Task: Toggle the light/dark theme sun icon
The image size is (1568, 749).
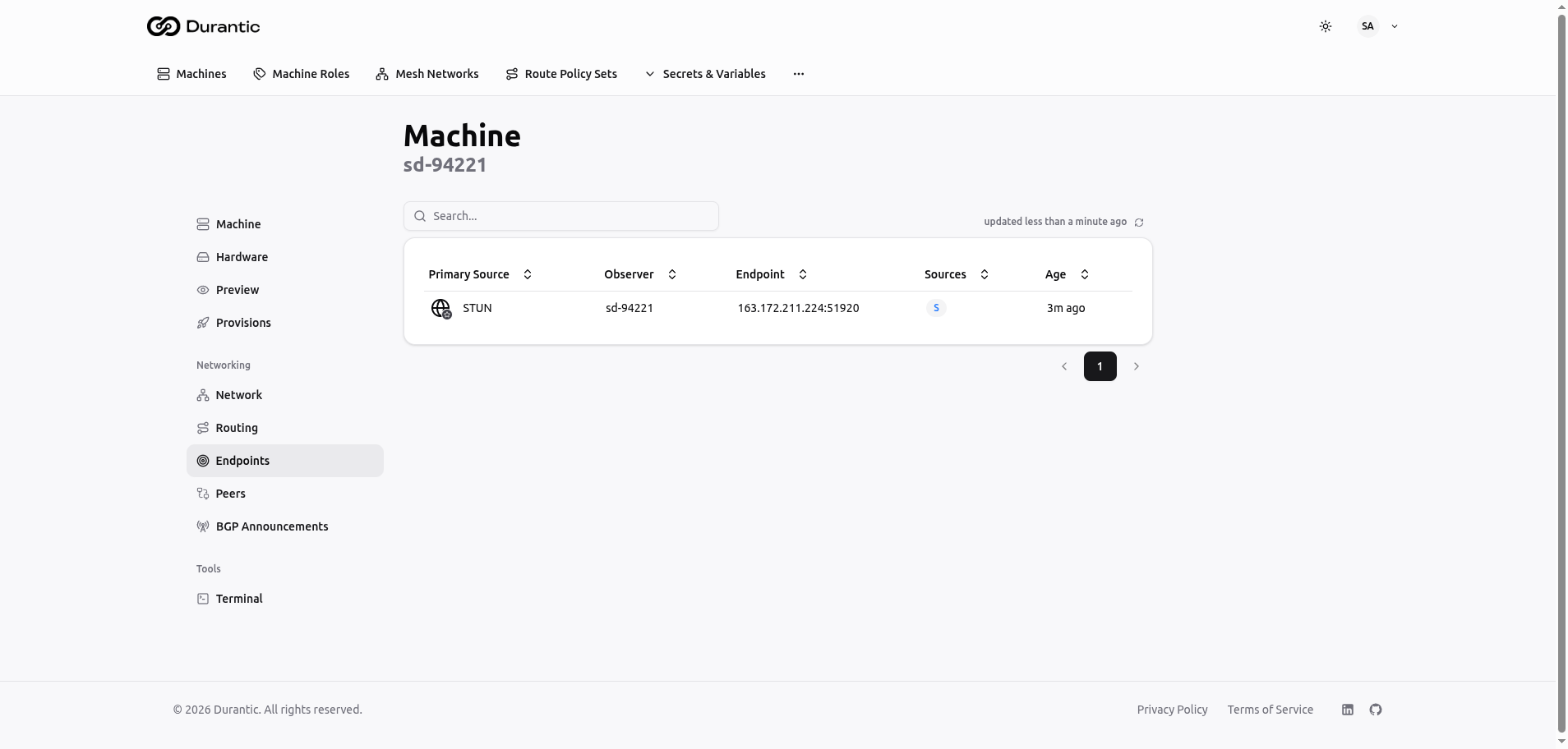Action: coord(1325,26)
